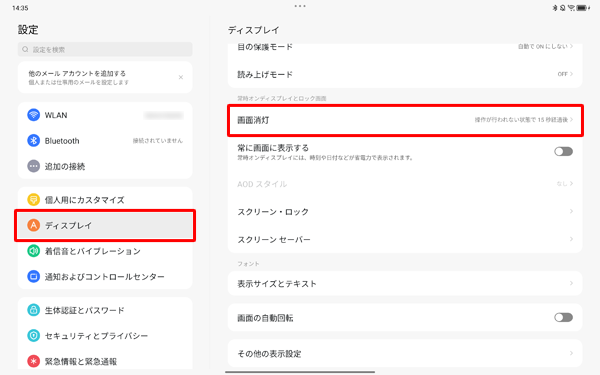600x375 pixels.
Task: Open 画面消灯 timeout chevron
Action: [571, 120]
